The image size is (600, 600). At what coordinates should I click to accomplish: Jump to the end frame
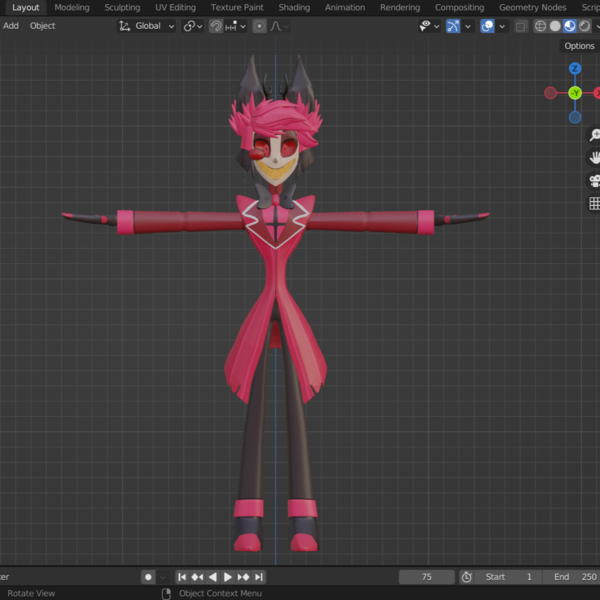[259, 577]
